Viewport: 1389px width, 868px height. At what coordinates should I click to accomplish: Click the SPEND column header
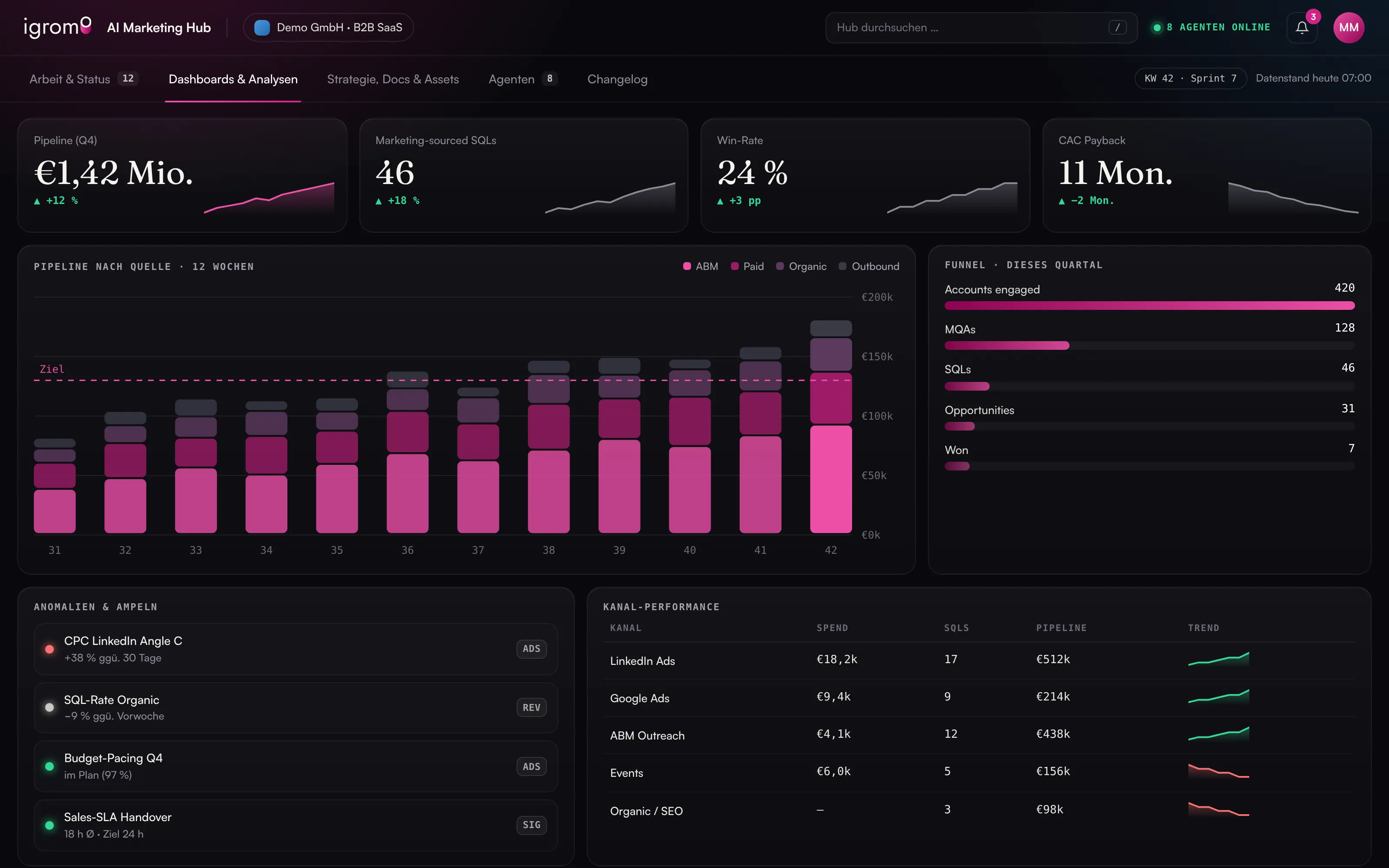point(832,628)
